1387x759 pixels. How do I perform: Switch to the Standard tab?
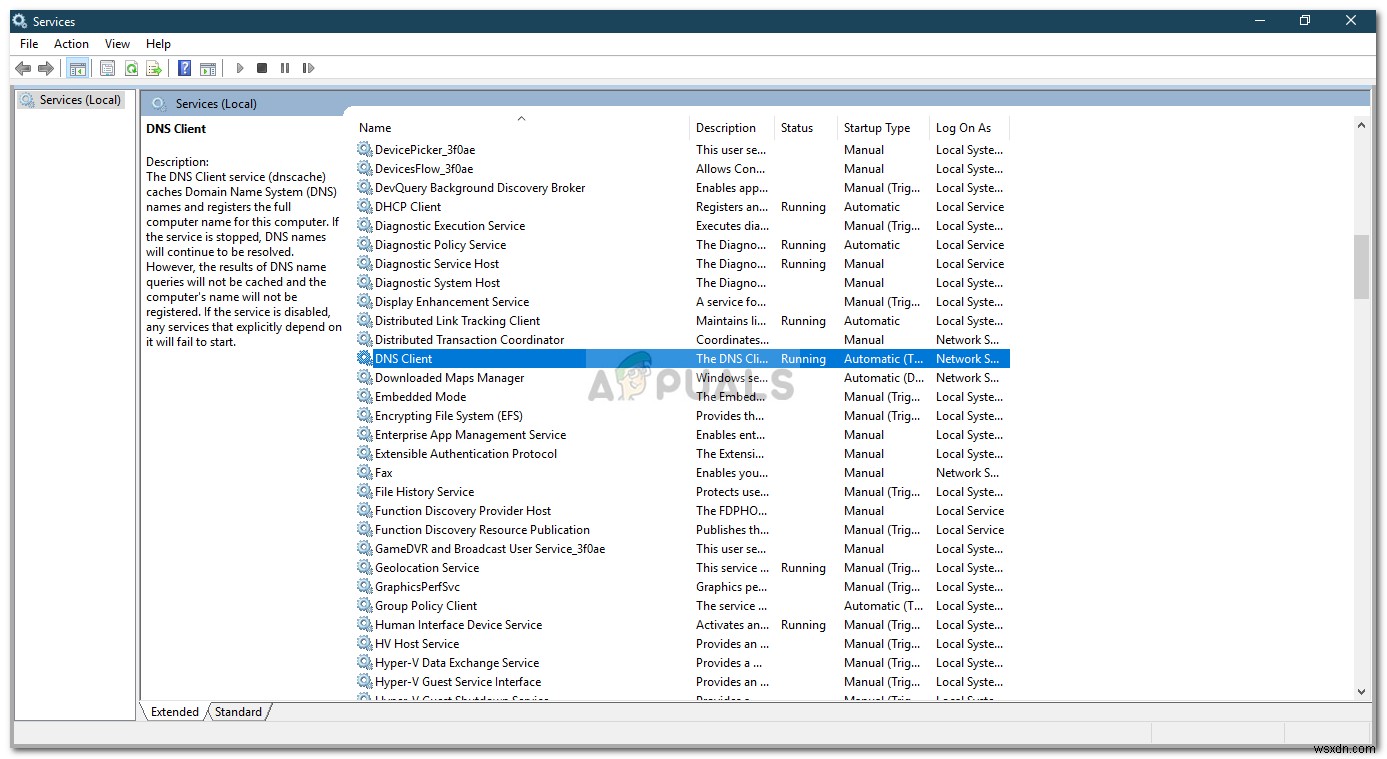pyautogui.click(x=238, y=712)
